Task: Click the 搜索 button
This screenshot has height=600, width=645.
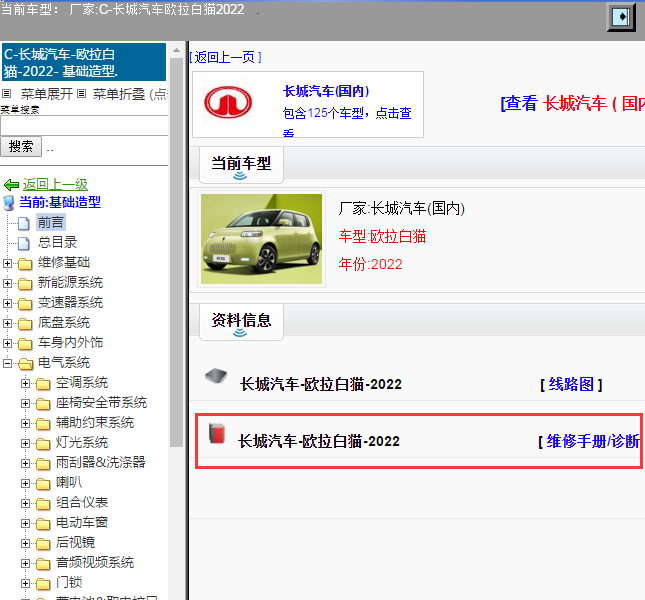Action: pos(21,147)
